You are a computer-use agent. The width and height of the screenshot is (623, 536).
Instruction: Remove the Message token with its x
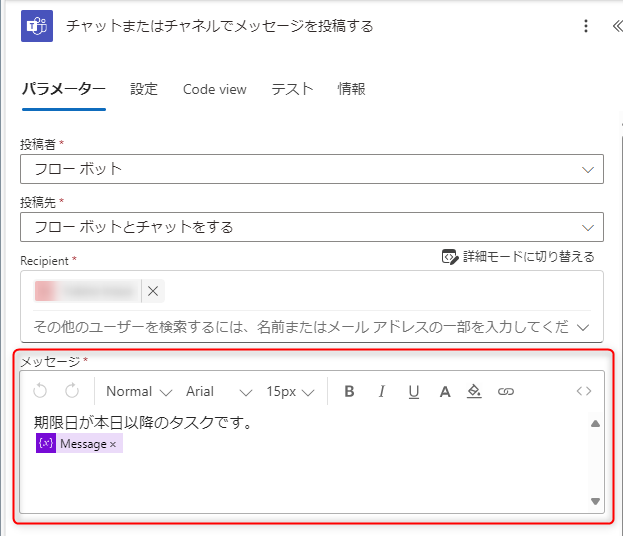[113, 444]
